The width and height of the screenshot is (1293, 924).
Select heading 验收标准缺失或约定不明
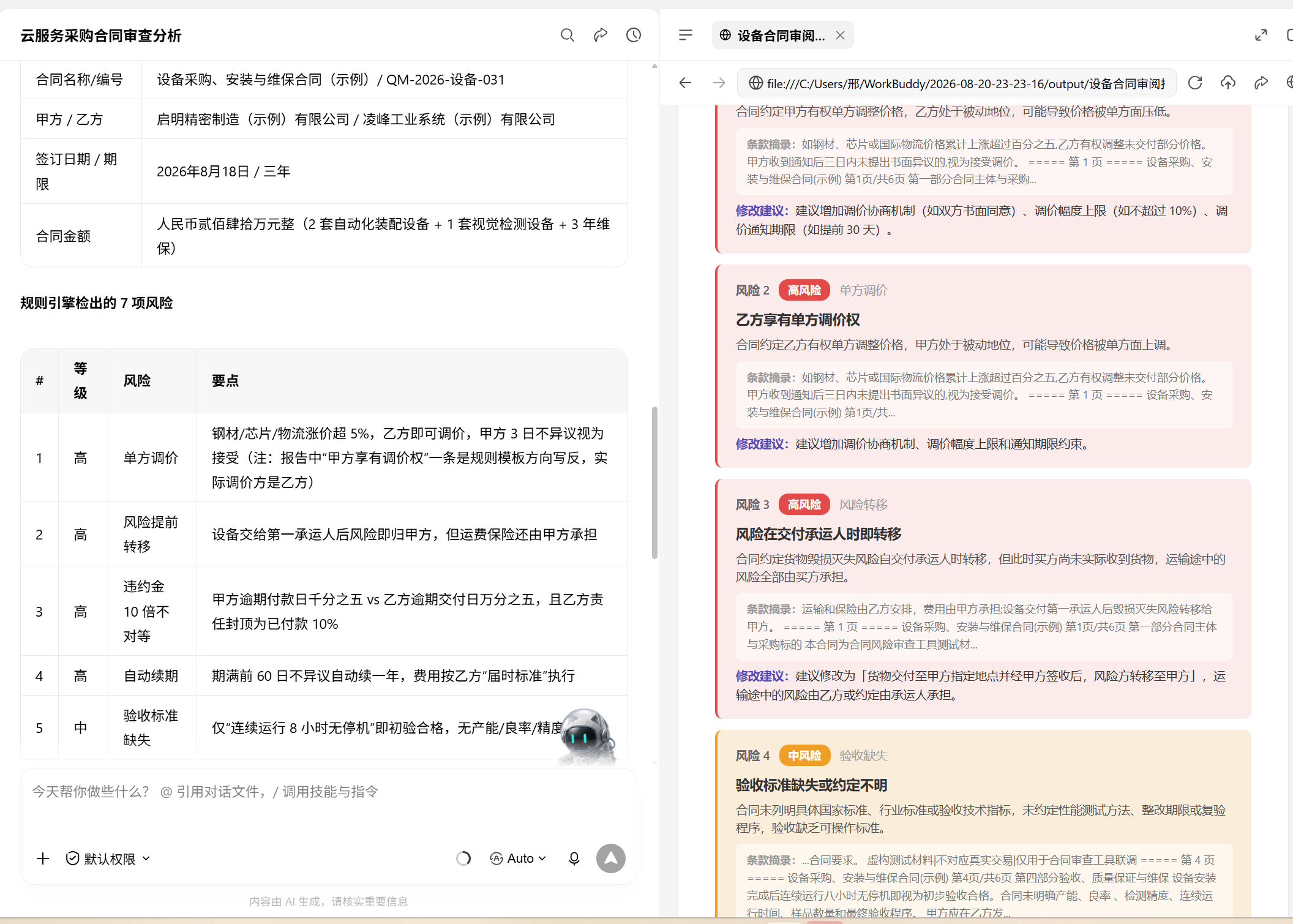pos(811,785)
